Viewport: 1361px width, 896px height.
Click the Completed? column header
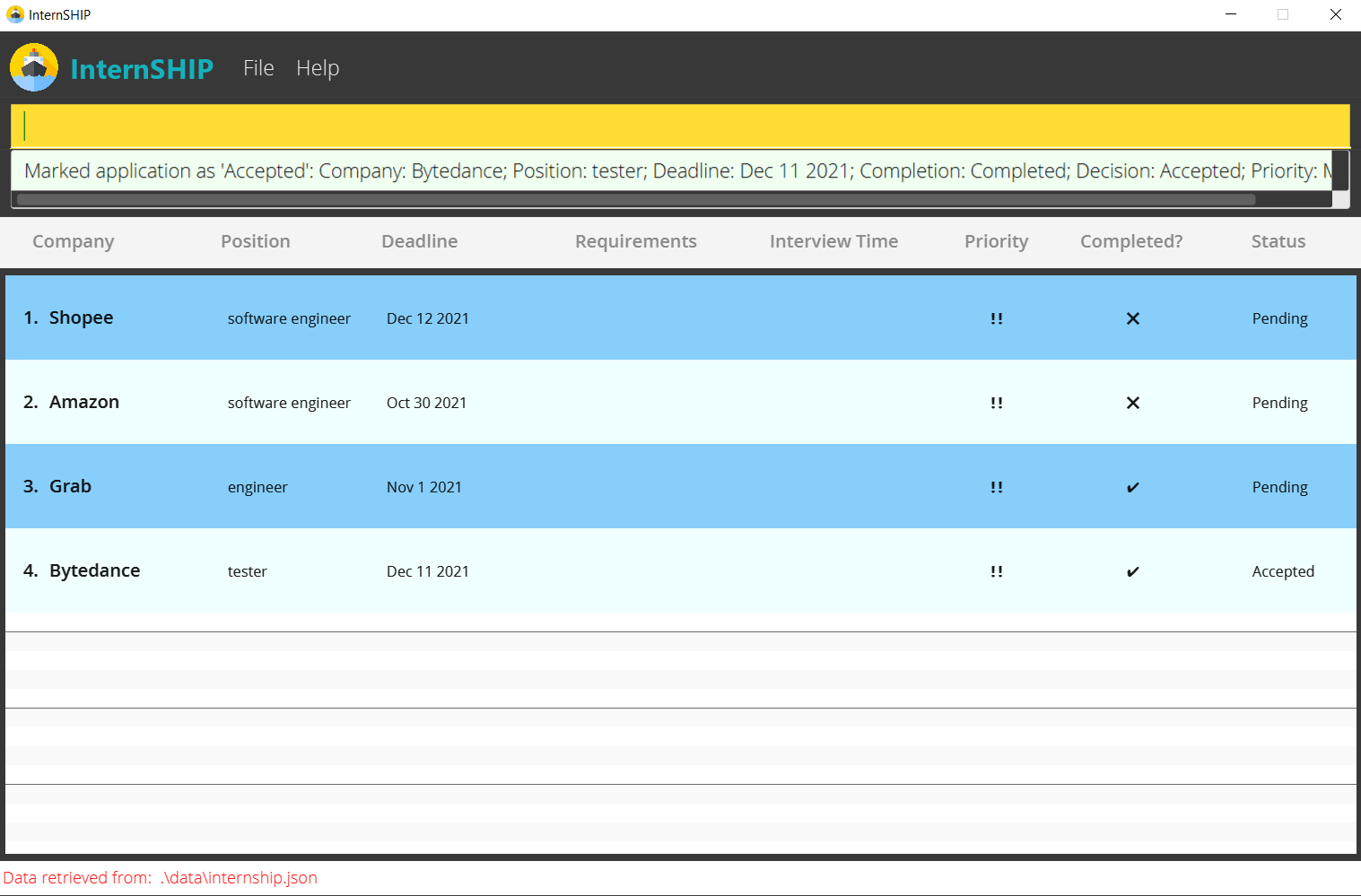[1131, 241]
